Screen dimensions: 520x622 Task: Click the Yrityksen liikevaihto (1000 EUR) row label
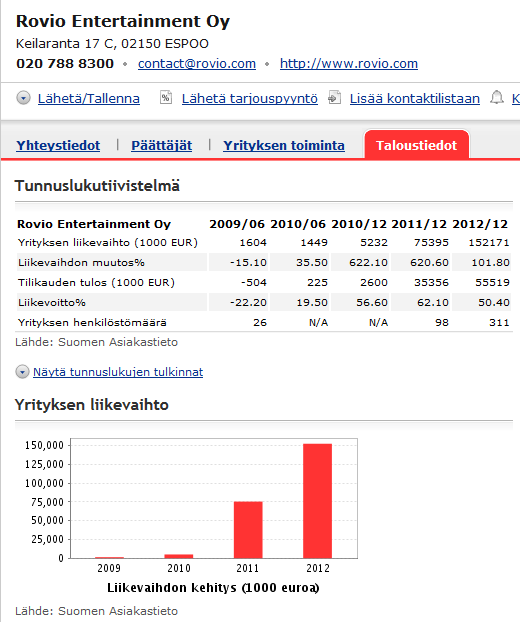coord(107,242)
